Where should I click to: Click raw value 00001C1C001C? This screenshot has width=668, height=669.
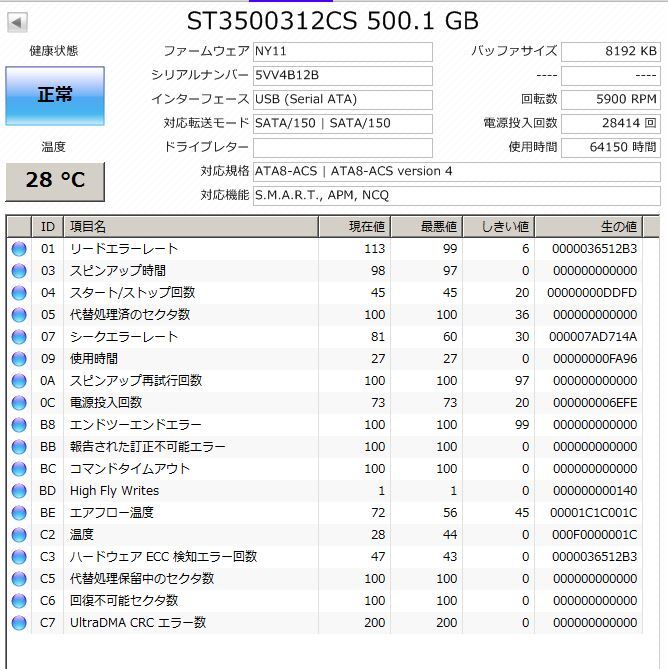click(594, 513)
